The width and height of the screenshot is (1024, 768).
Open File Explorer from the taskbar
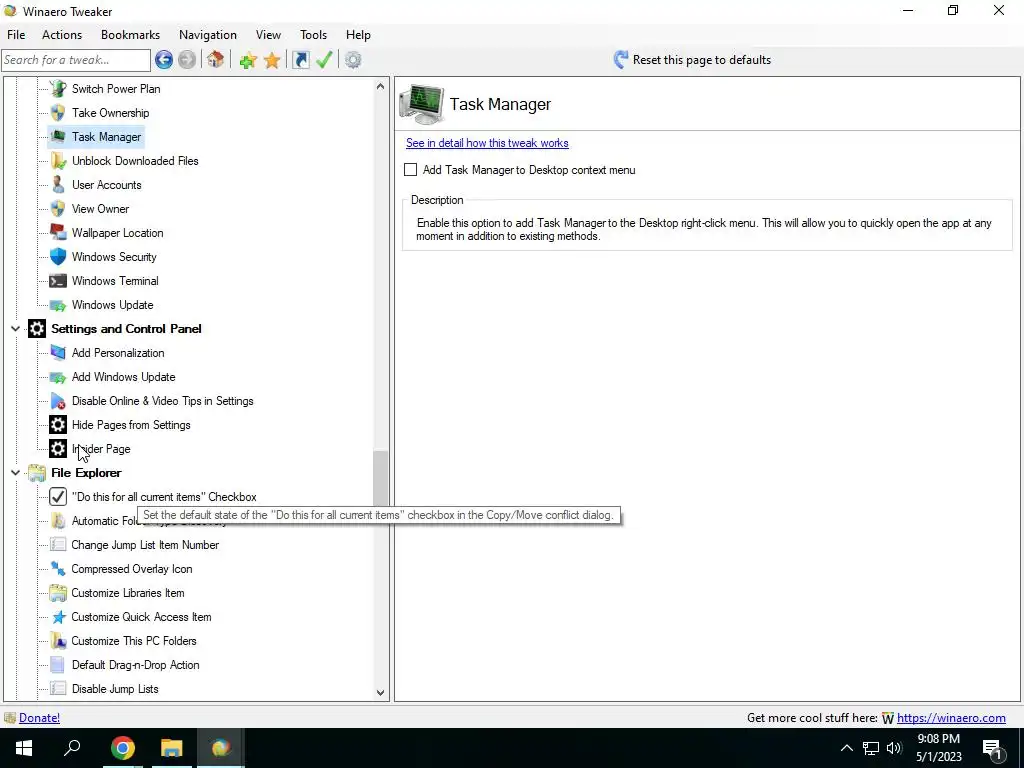(172, 748)
